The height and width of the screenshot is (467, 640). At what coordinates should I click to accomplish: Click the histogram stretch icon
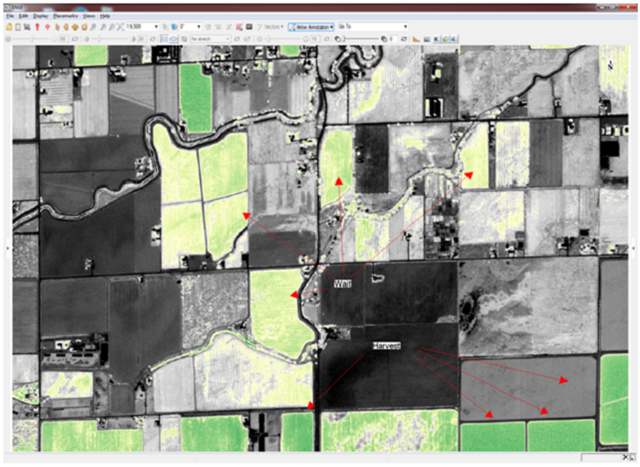tap(416, 38)
